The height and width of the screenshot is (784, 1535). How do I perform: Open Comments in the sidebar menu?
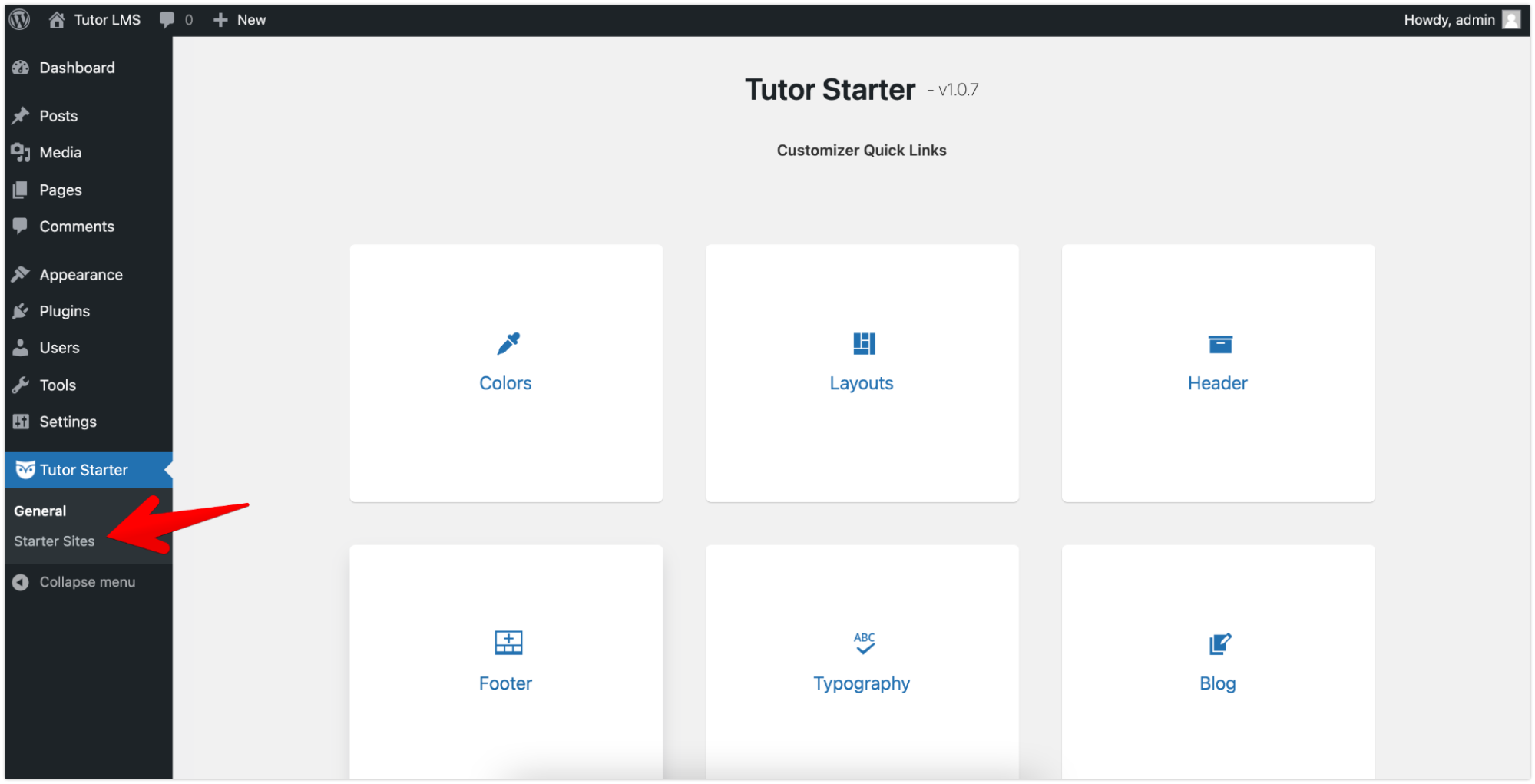[89, 227]
